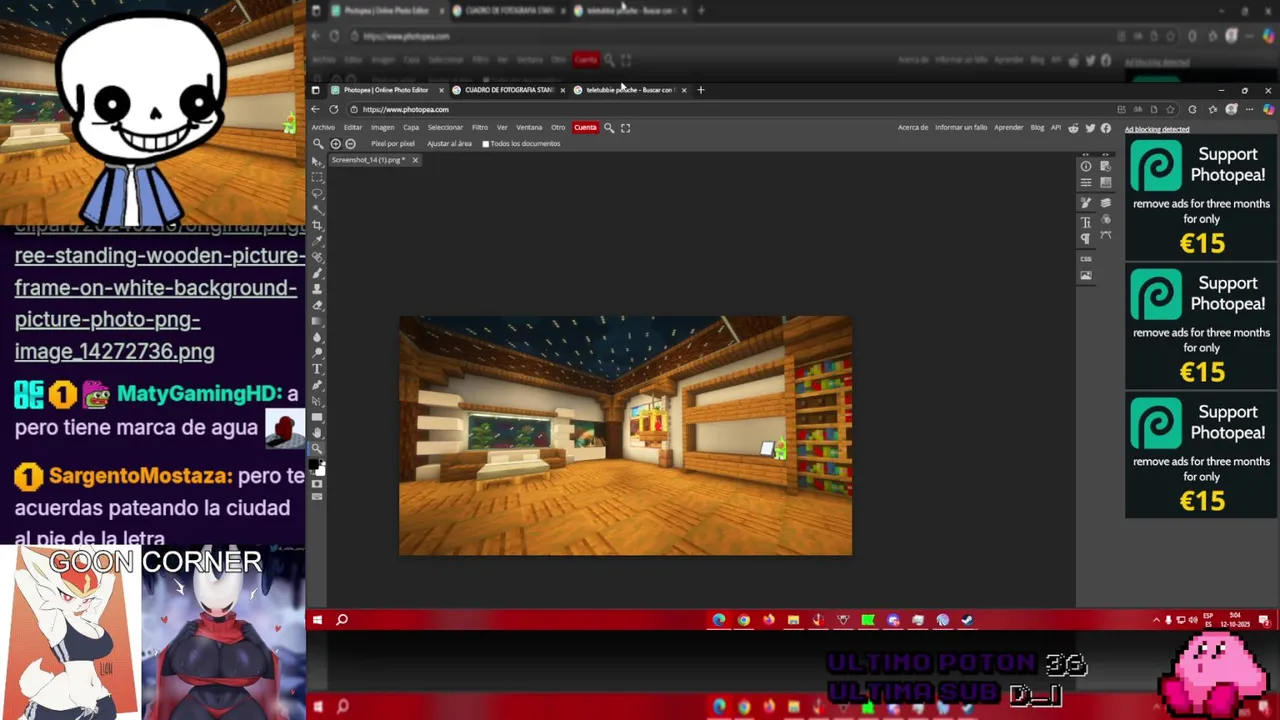Set the background white color swatch
The width and height of the screenshot is (1280, 720).
321,471
